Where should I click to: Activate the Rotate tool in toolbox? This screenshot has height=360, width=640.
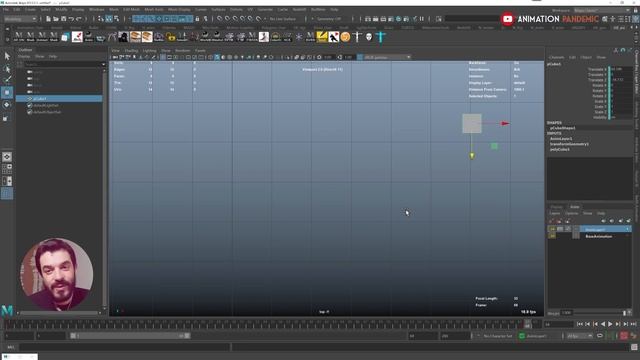click(7, 105)
